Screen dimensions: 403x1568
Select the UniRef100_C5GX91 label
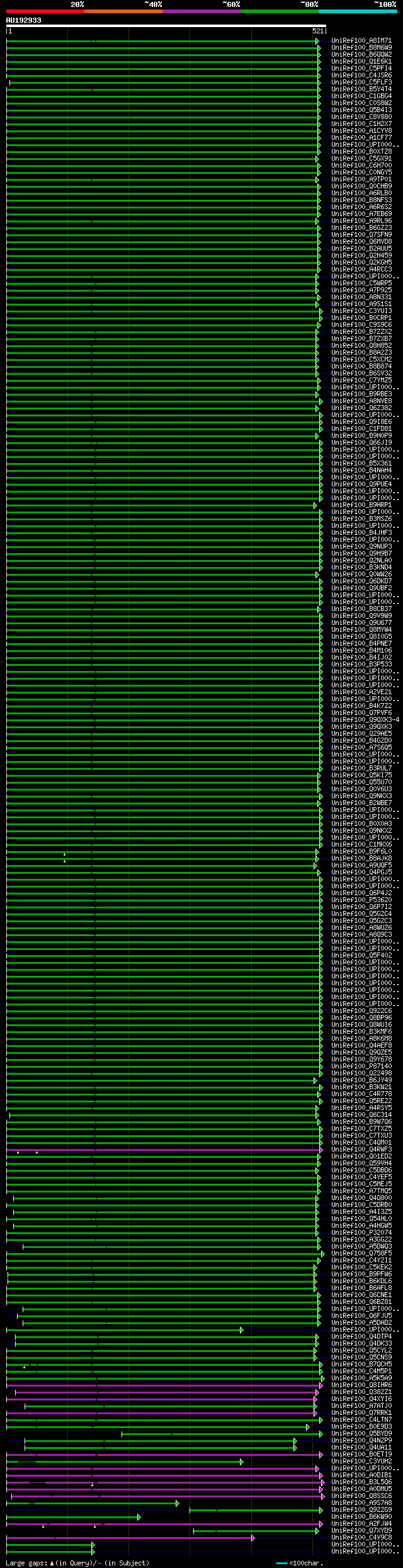[x=361, y=159]
